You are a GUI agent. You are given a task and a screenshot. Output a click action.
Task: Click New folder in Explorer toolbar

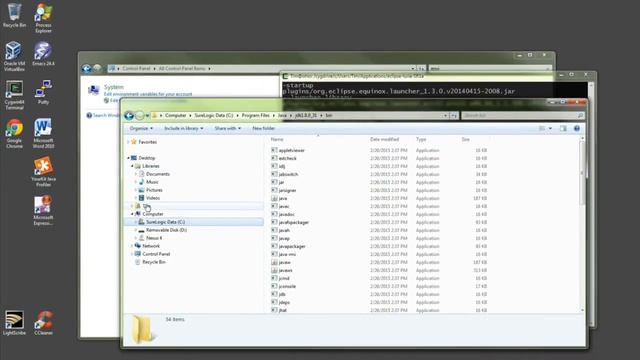pos(263,129)
